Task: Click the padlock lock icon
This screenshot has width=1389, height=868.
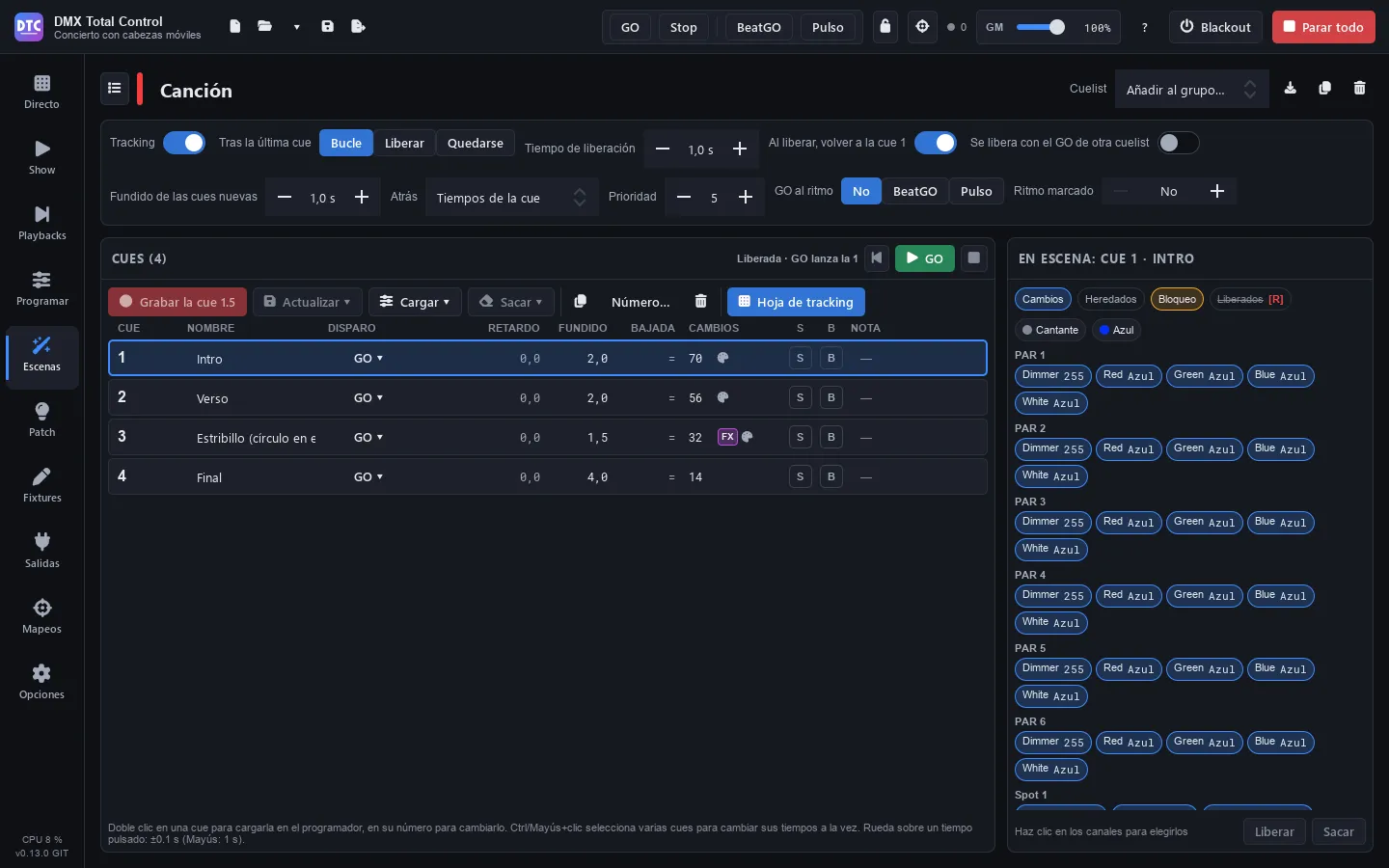Action: point(885,27)
